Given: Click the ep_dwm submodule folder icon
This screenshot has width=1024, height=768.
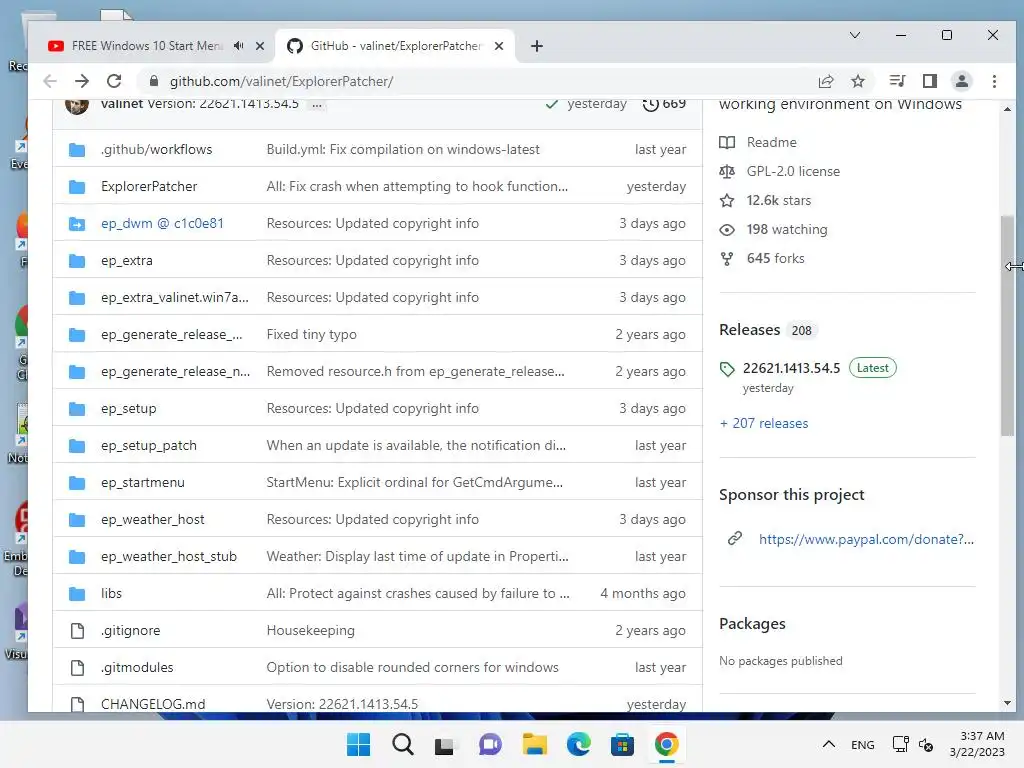Looking at the screenshot, I should (x=77, y=224).
